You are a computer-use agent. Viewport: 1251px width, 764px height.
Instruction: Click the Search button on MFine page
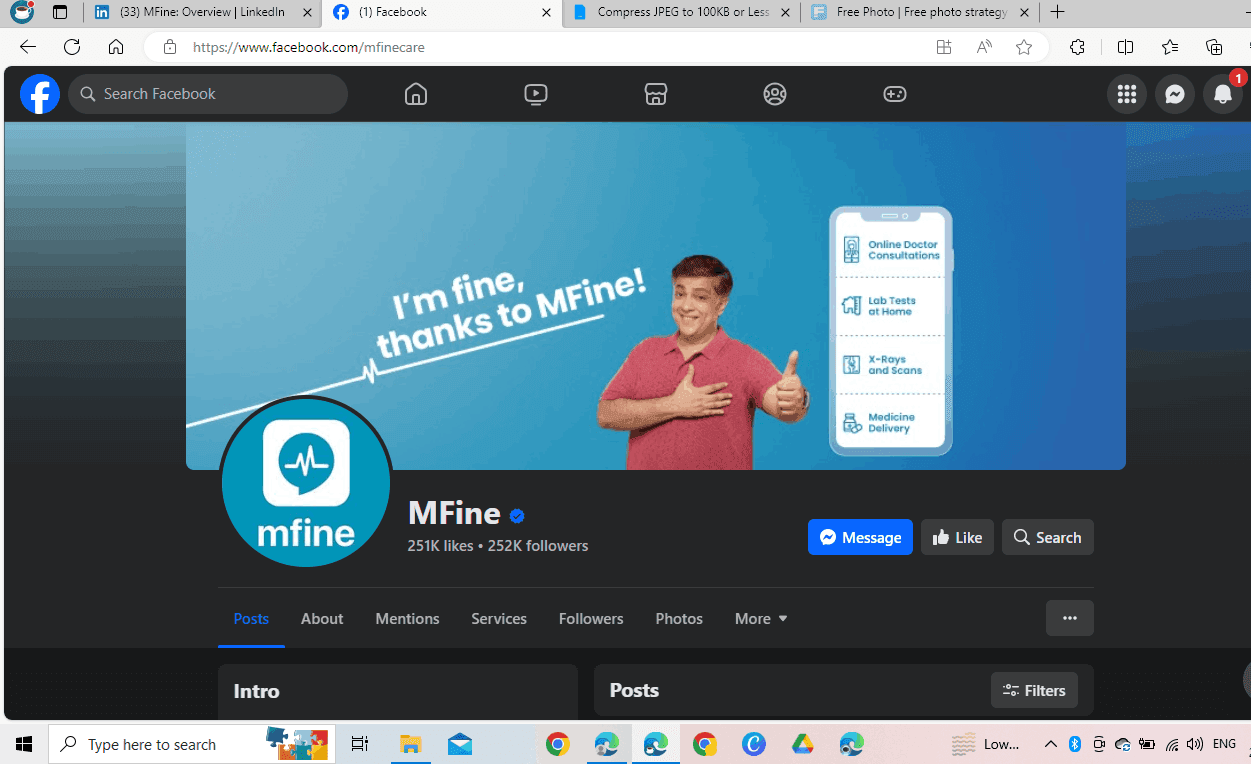click(1047, 537)
